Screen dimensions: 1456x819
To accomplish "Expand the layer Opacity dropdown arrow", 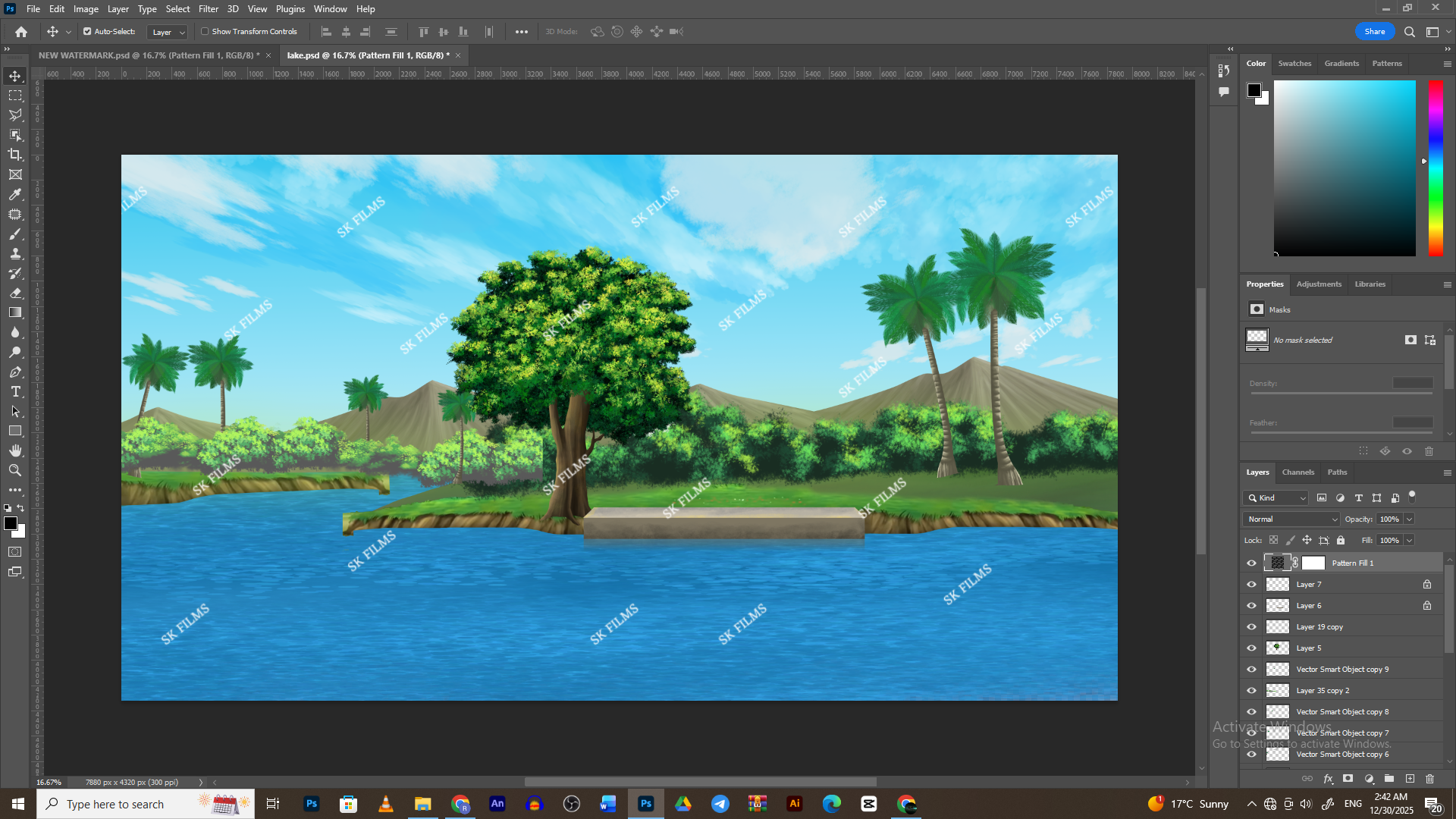I will tap(1409, 519).
